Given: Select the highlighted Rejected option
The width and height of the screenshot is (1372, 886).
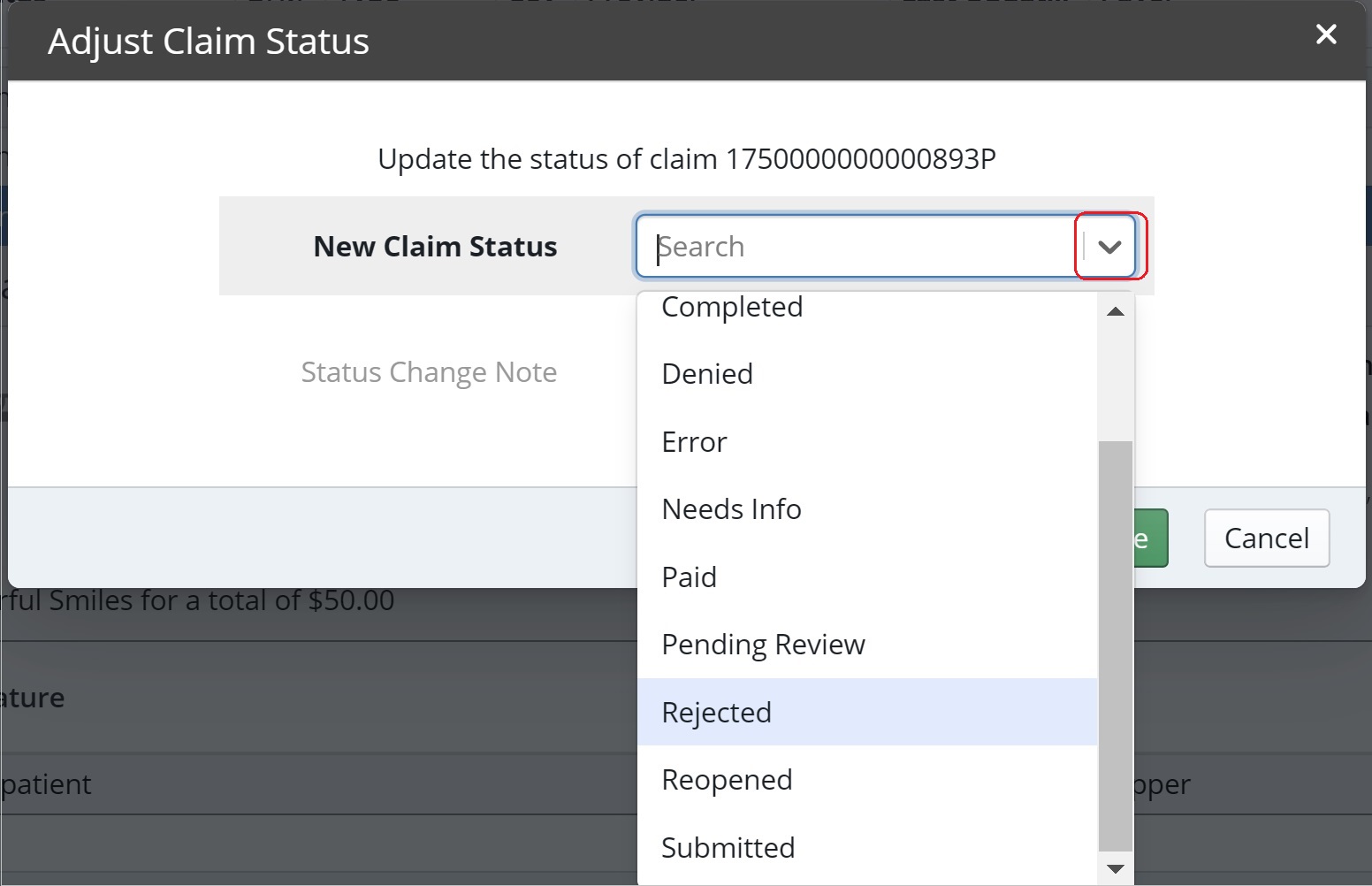Looking at the screenshot, I should 716,712.
